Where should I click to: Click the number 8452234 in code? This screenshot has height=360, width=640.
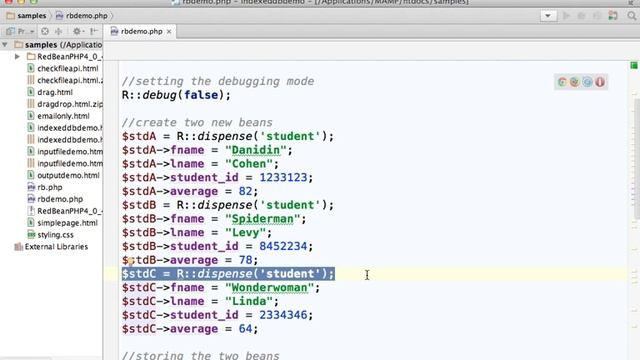[283, 246]
